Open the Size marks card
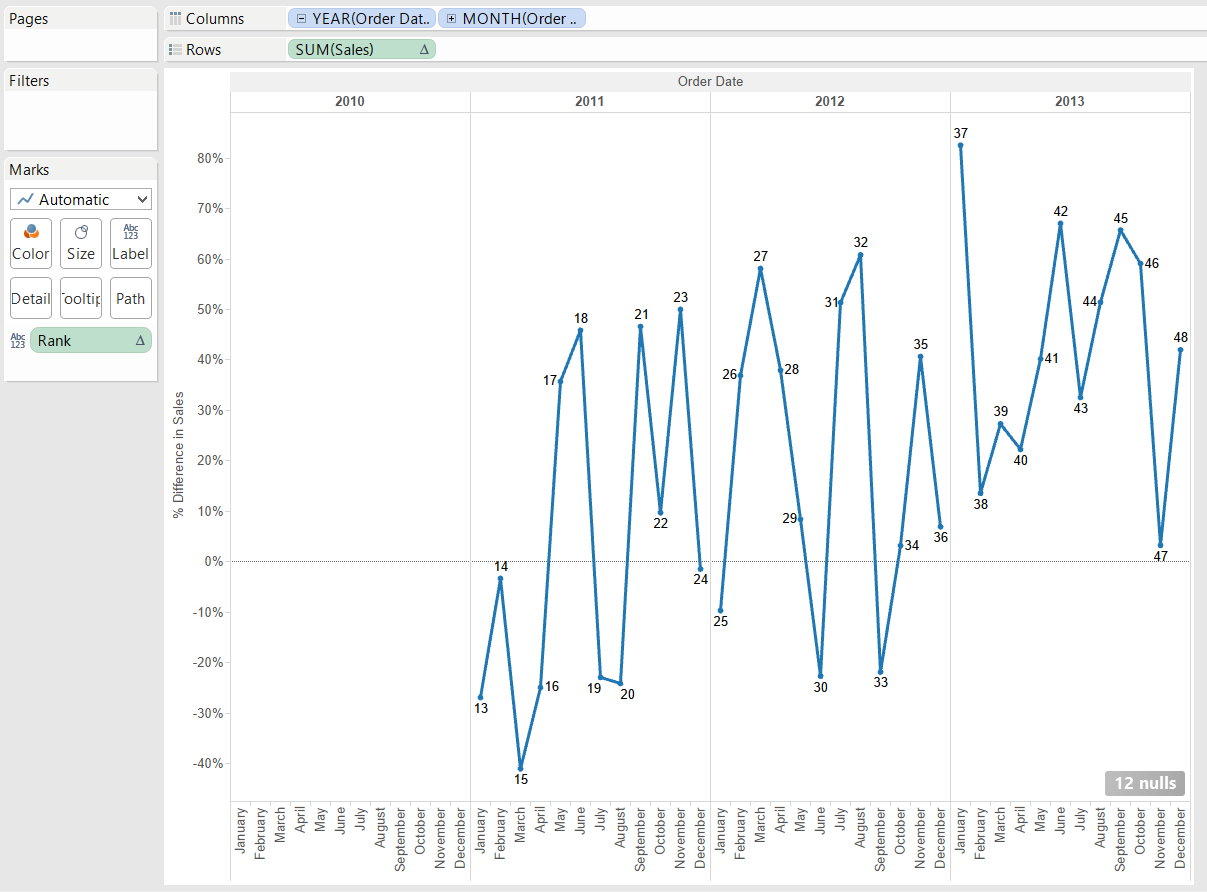This screenshot has width=1207, height=892. click(x=81, y=243)
